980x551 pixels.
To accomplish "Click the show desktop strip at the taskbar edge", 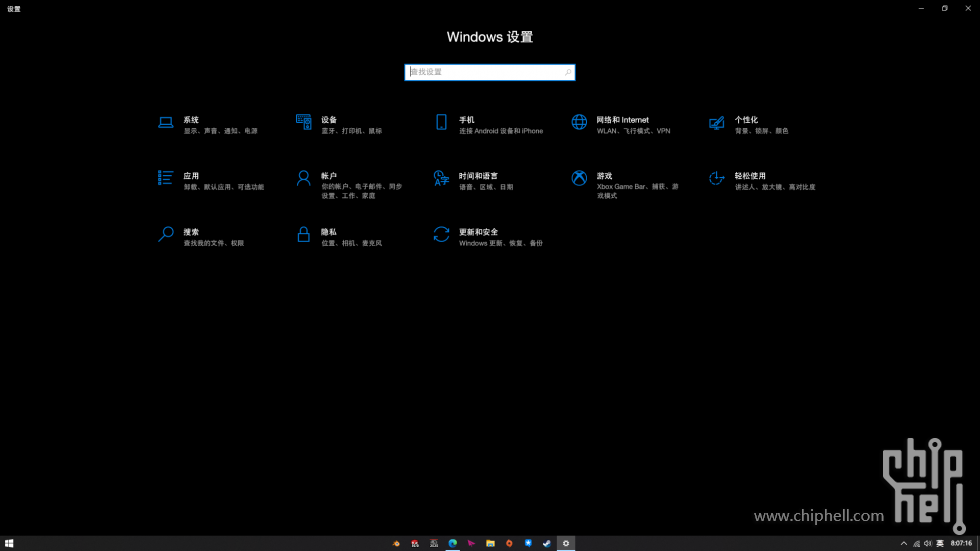I will 978,544.
